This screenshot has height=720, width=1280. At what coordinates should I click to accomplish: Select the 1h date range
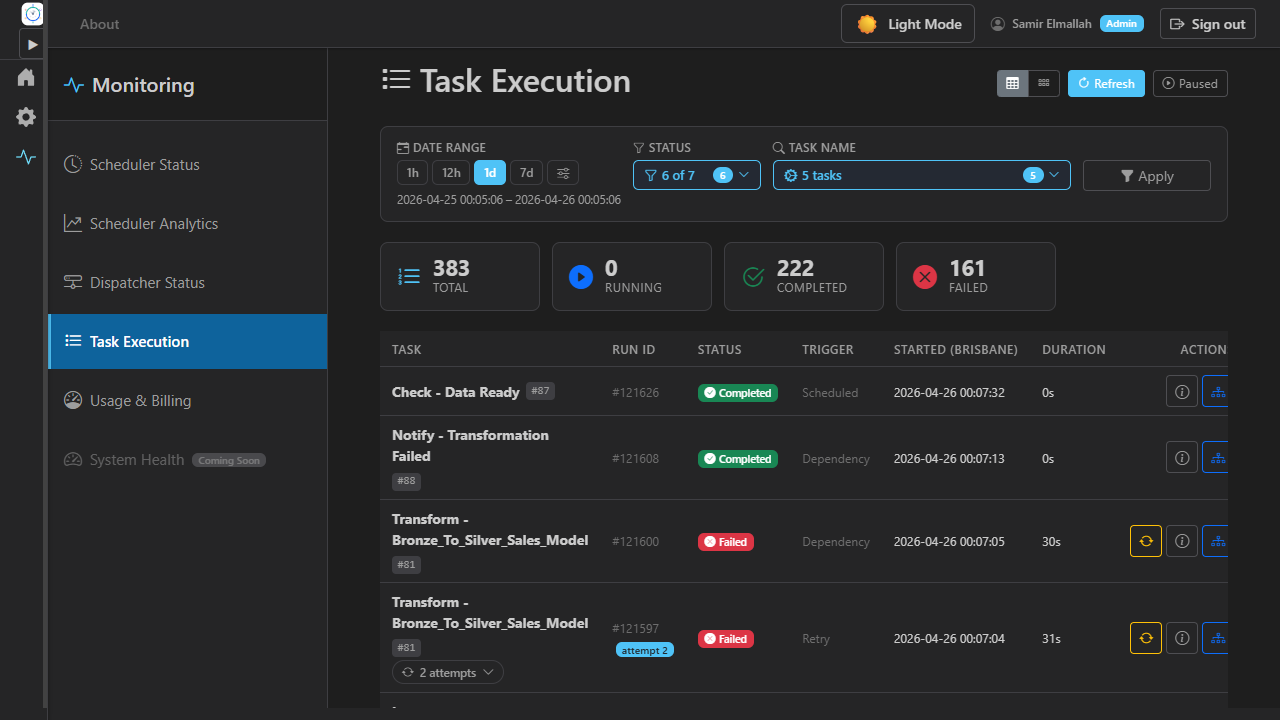pyautogui.click(x=412, y=173)
